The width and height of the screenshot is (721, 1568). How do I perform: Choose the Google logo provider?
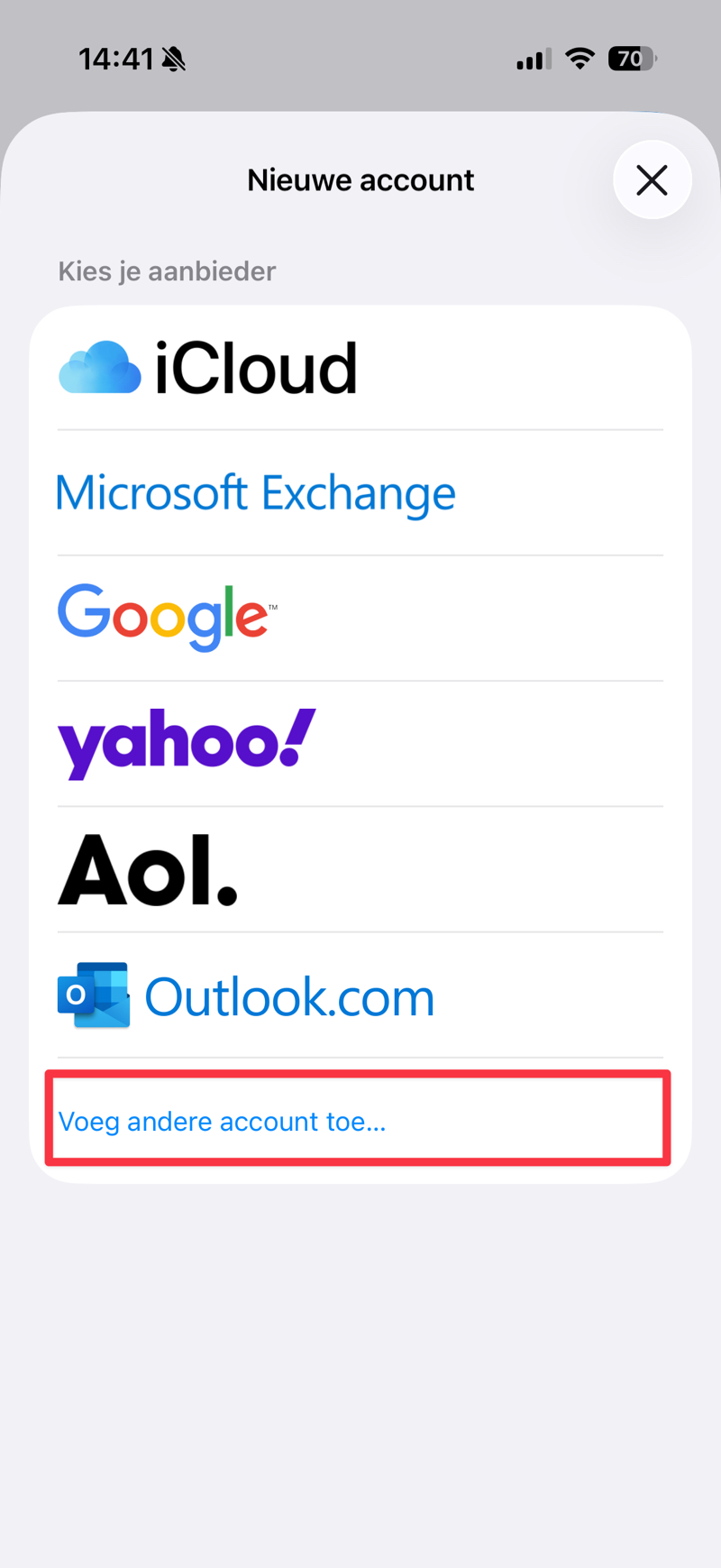(168, 617)
